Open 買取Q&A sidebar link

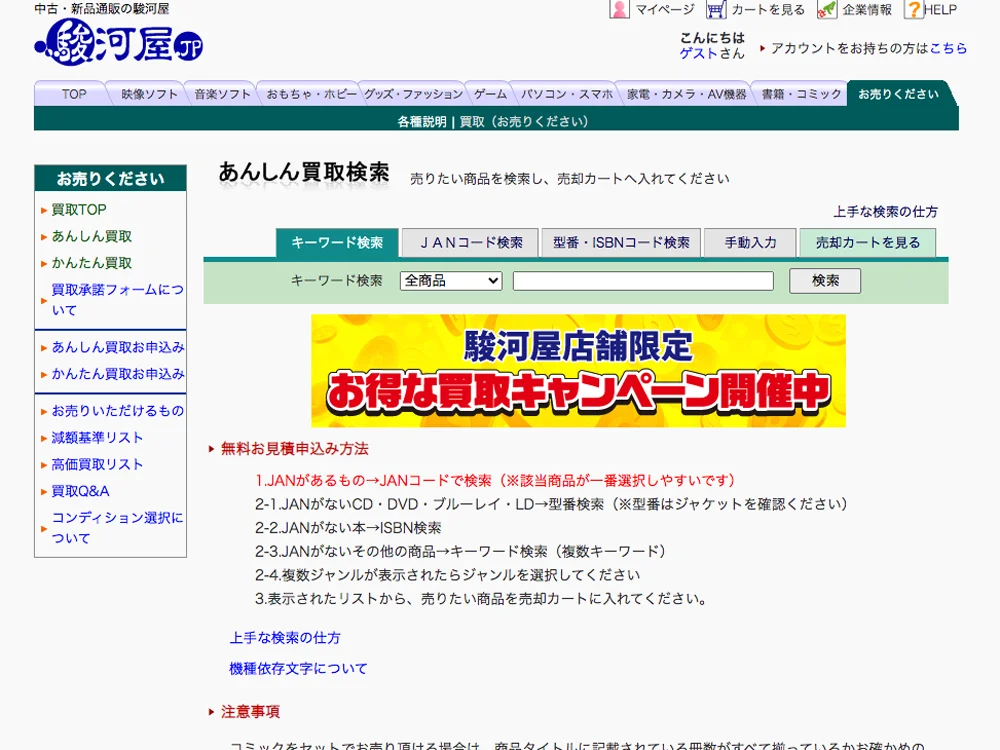click(x=80, y=492)
